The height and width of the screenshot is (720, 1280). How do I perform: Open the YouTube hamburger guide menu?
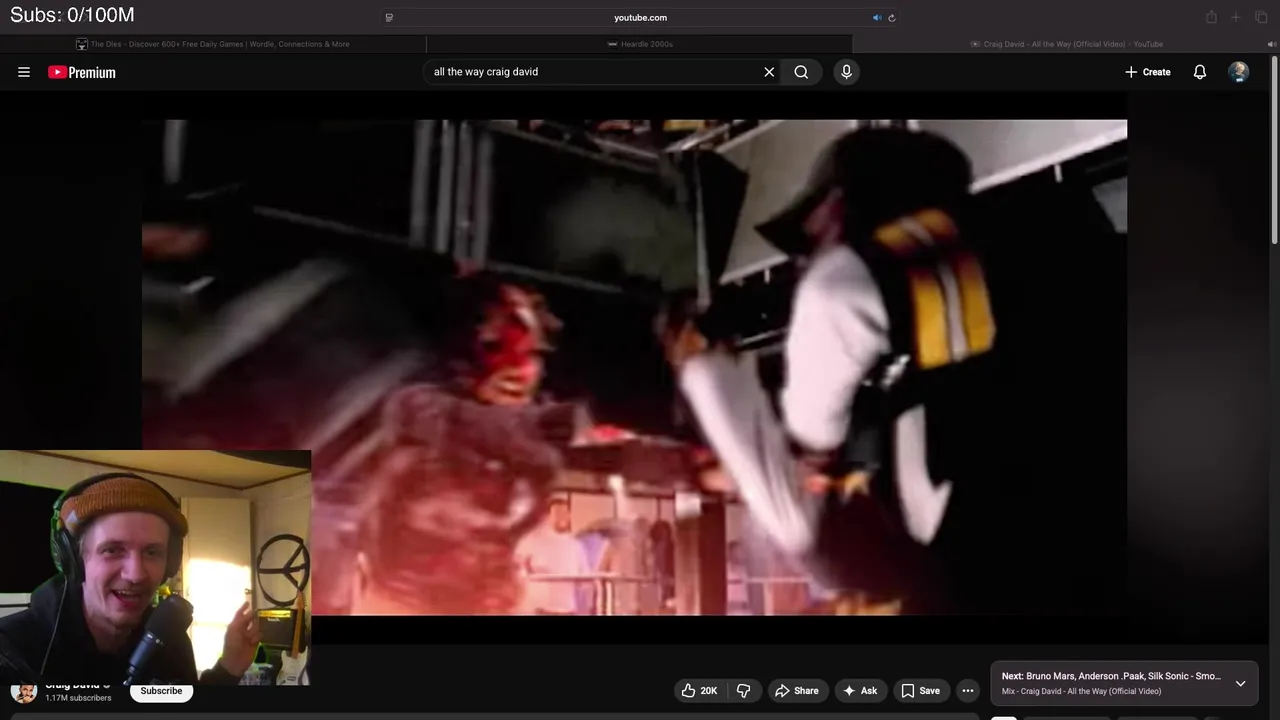[24, 72]
